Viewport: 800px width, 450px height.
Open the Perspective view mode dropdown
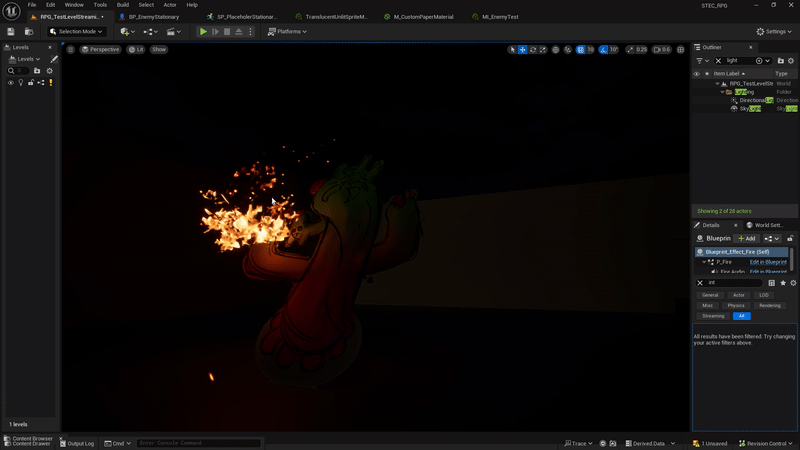point(100,49)
